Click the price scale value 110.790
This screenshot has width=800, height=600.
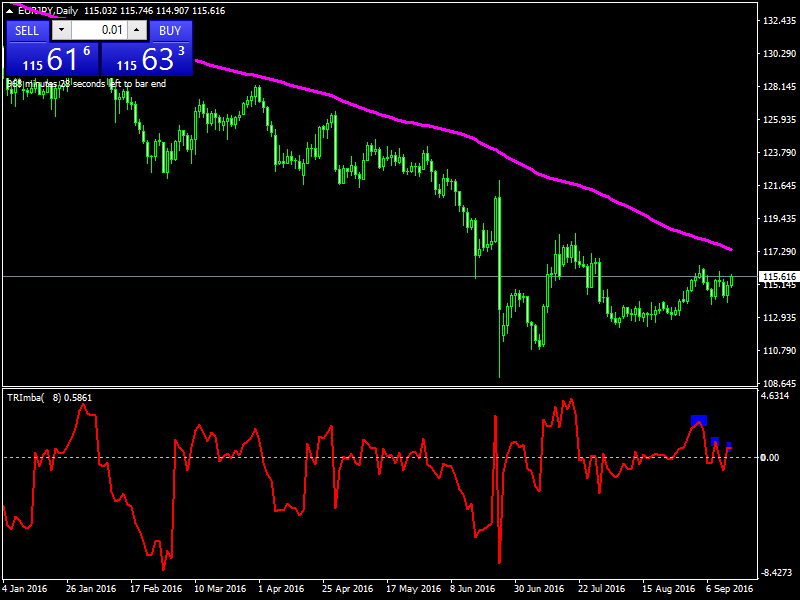[x=779, y=351]
